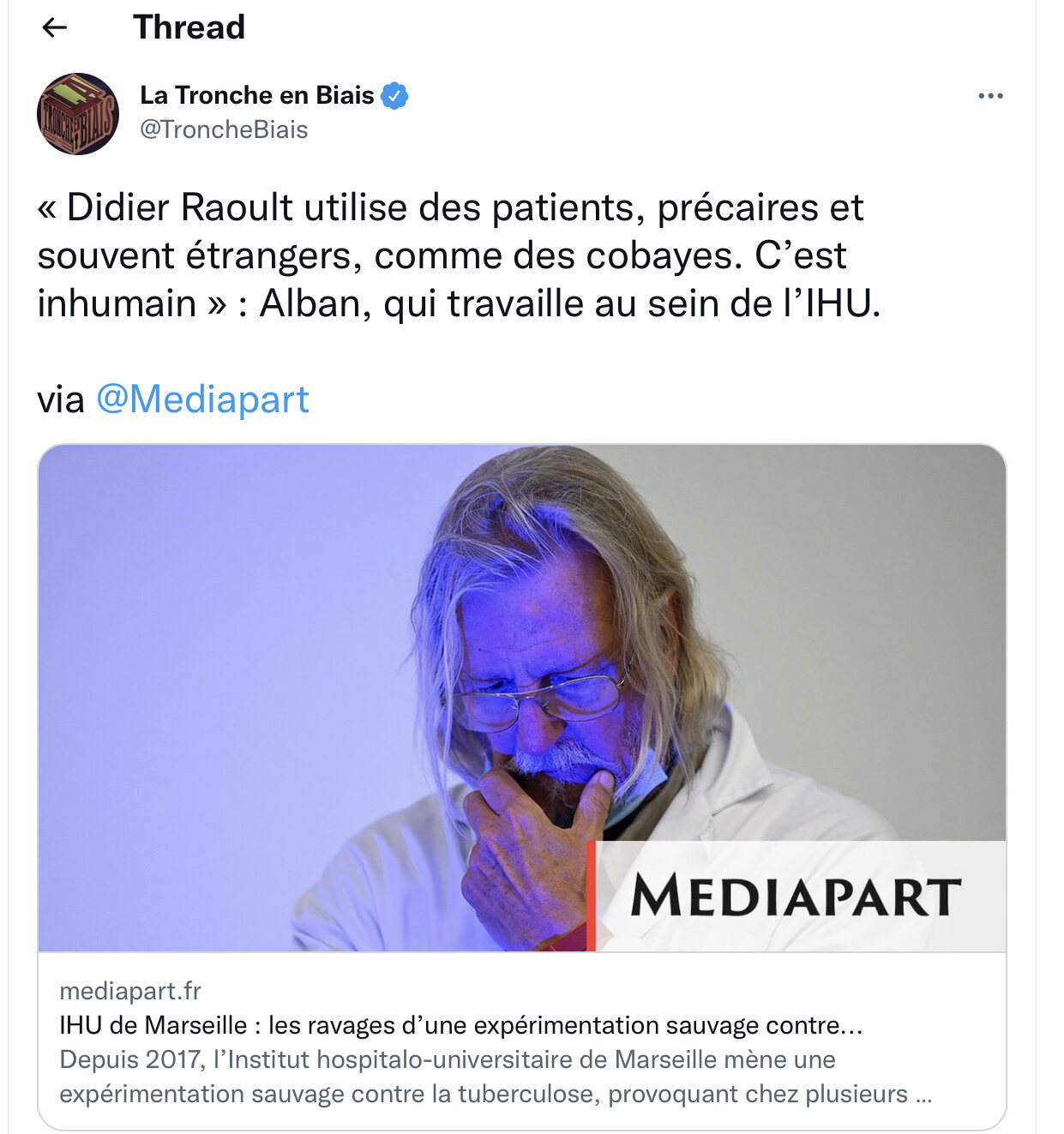The height and width of the screenshot is (1134, 1064).
Task: Go back using the left arrow icon
Action: 55,28
